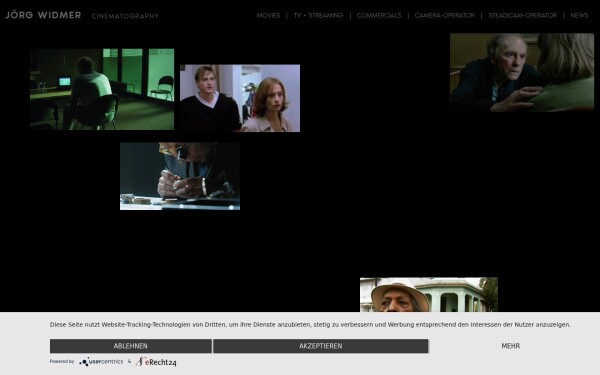Open thumbnail of hands examining objects

pos(180,176)
